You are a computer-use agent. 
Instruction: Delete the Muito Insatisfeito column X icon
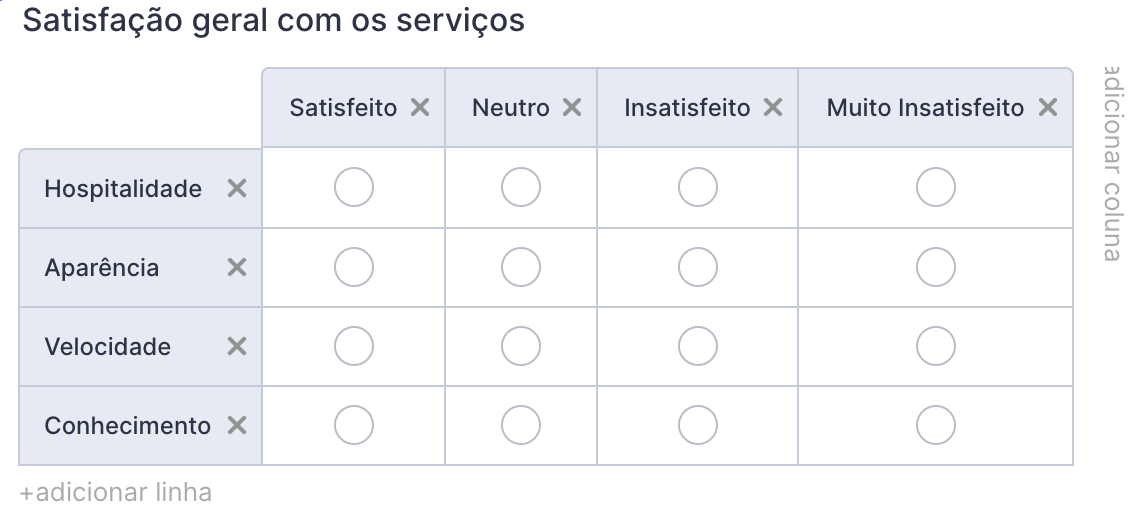click(x=1048, y=108)
